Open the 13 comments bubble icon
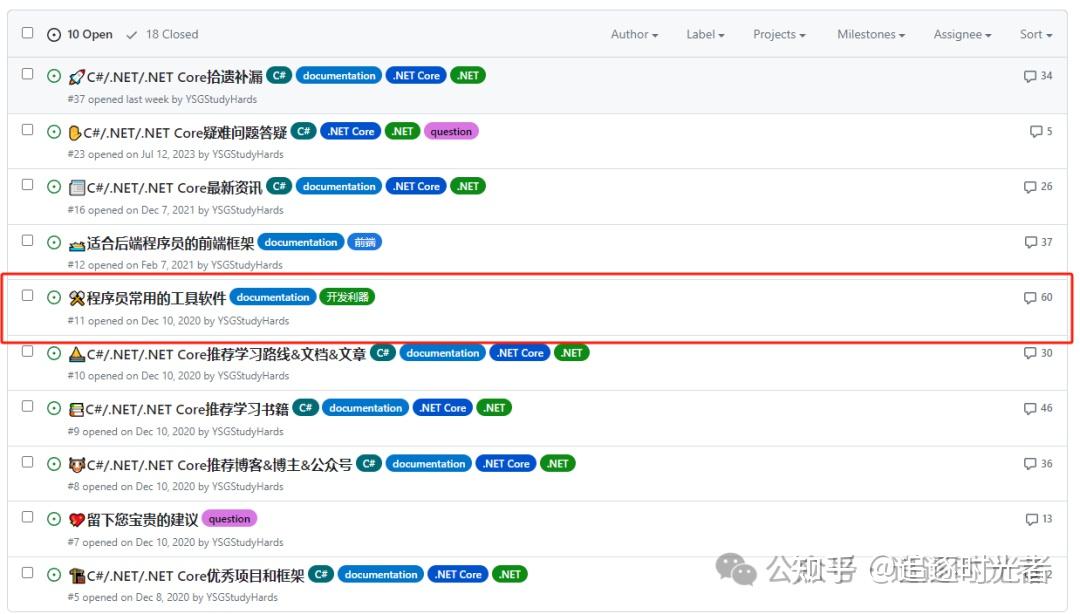 click(1031, 519)
